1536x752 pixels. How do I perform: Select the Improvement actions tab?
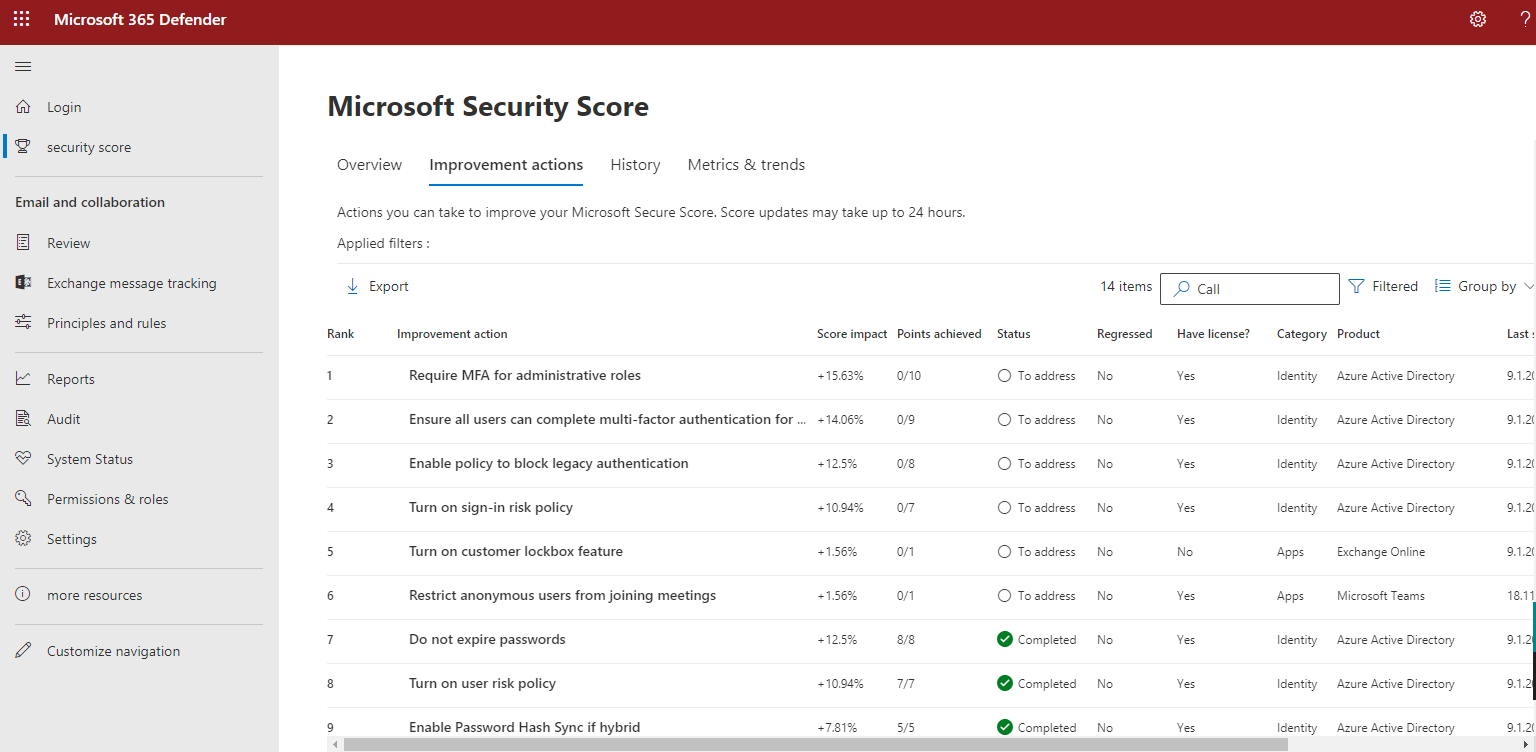point(506,165)
